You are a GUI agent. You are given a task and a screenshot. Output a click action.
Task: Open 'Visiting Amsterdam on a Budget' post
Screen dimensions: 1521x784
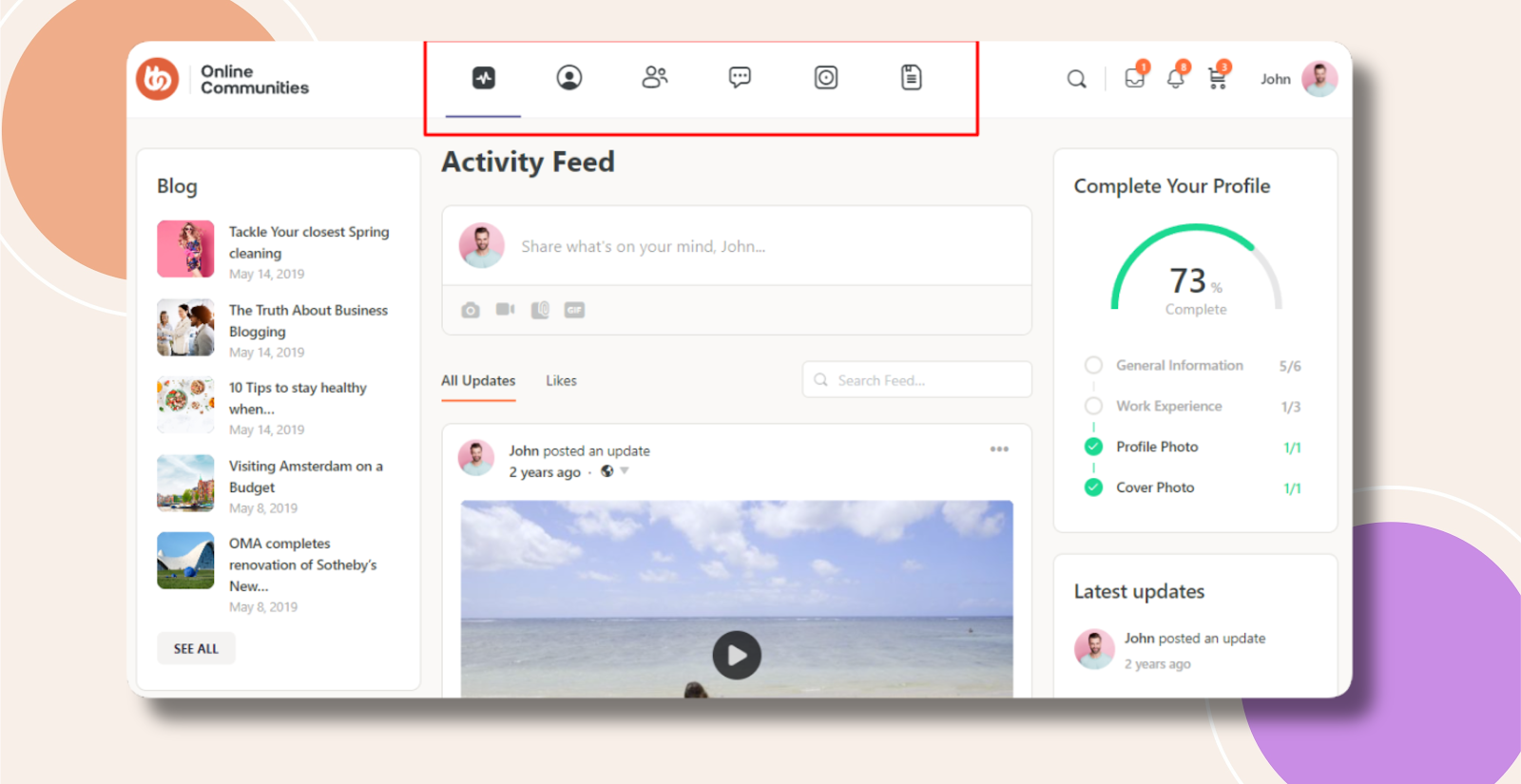[x=305, y=477]
